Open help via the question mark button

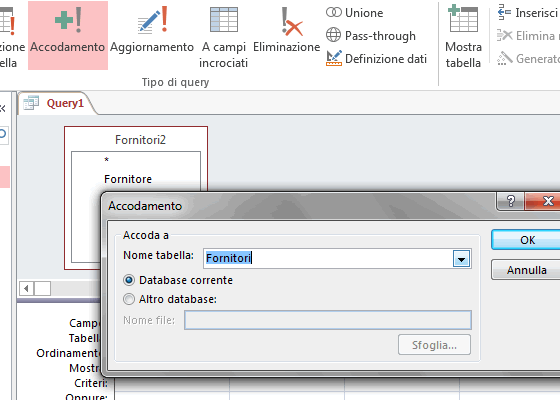click(511, 201)
